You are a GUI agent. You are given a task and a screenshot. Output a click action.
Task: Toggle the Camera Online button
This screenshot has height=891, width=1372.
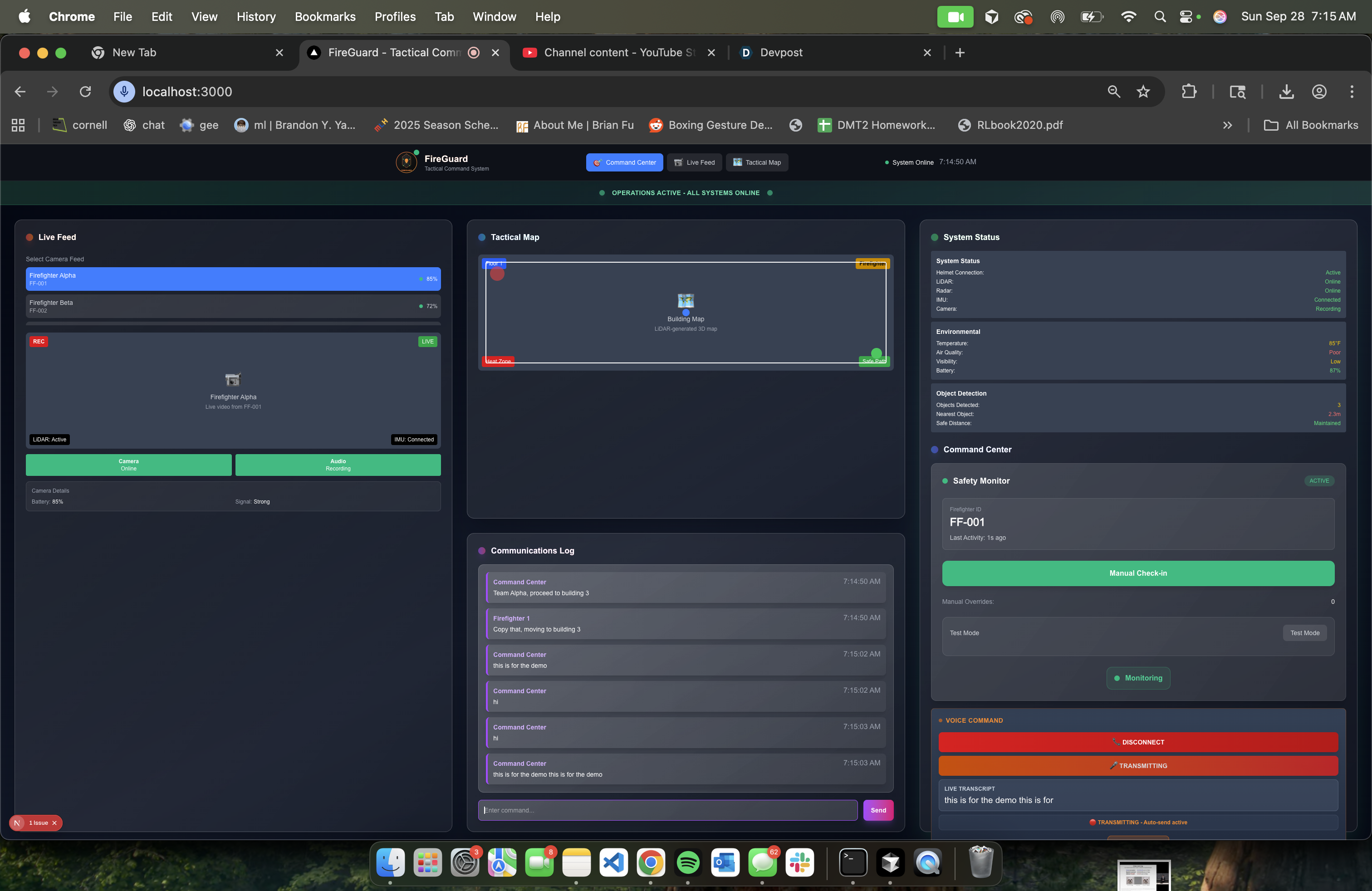point(128,465)
